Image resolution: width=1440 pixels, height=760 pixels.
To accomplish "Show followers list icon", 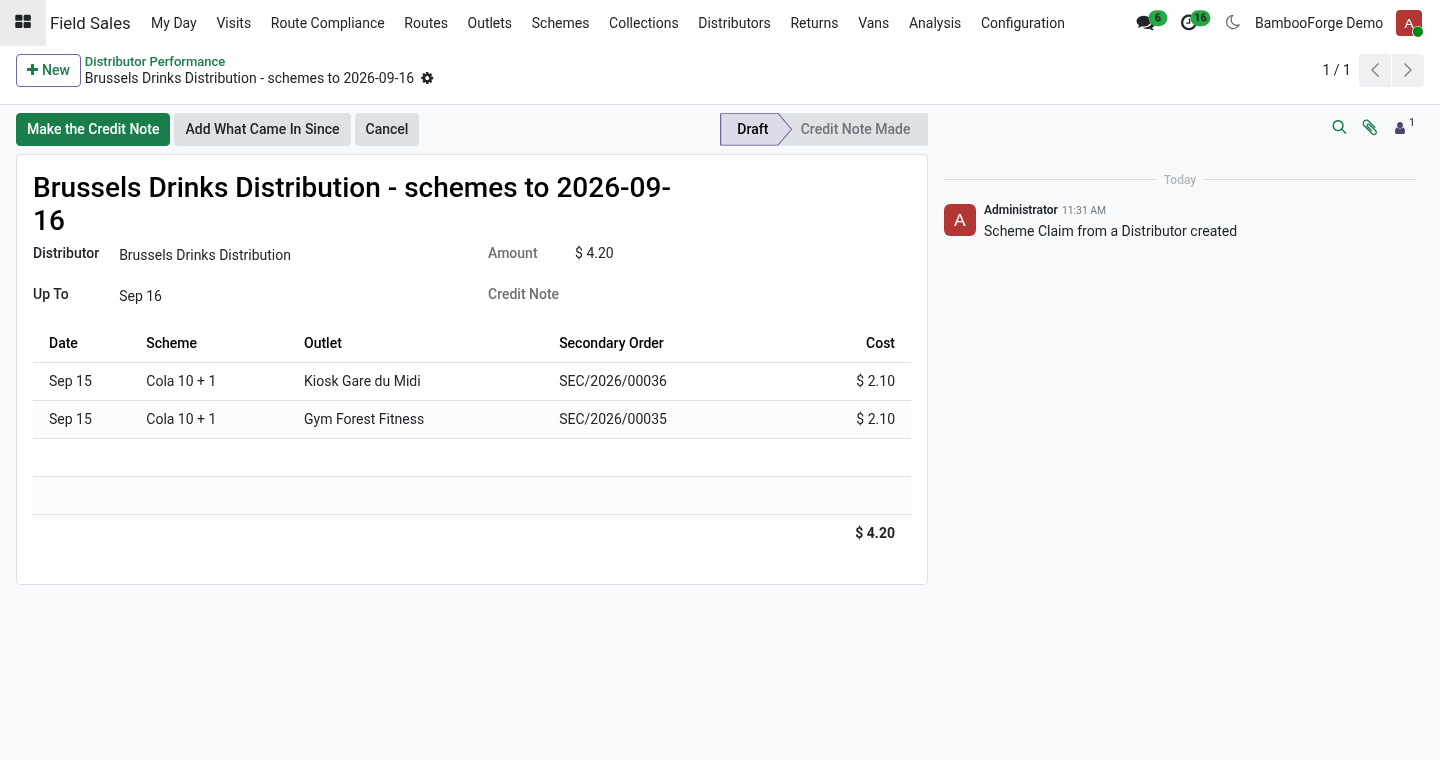I will [x=1404, y=127].
